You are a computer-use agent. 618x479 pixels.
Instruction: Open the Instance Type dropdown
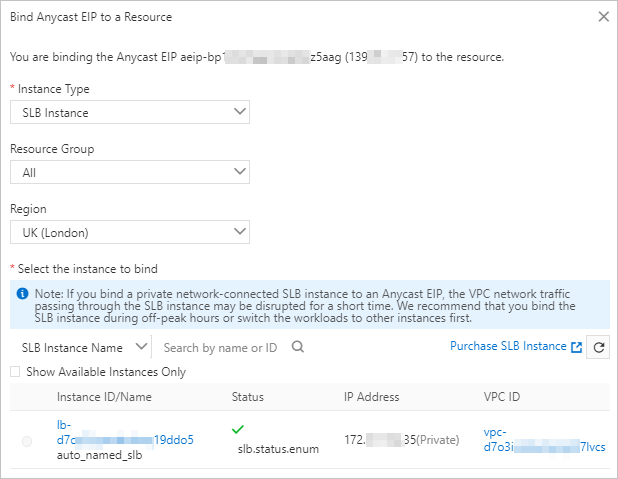pos(130,112)
